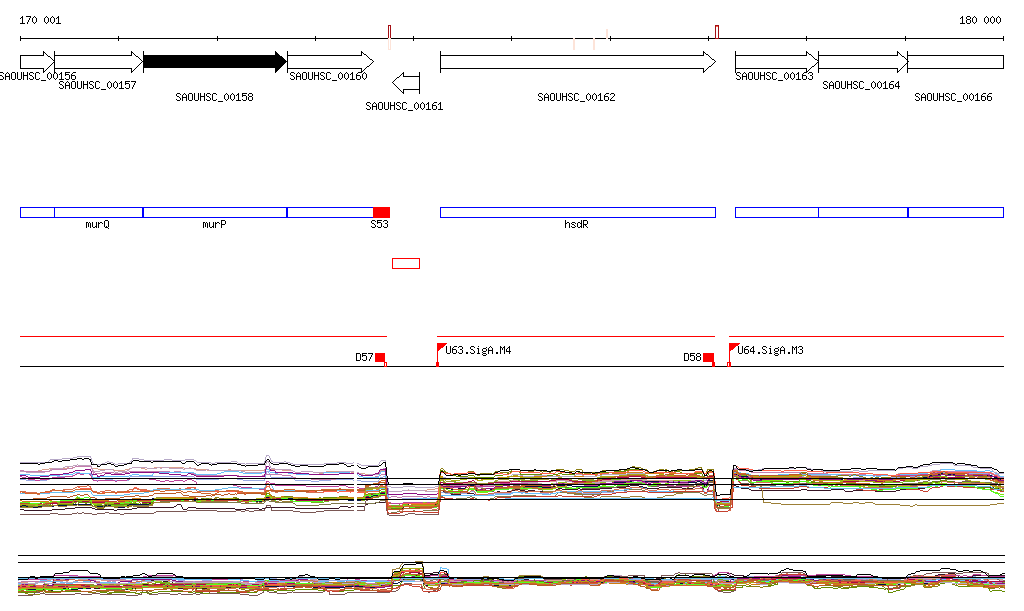Select the blue box under SAOUHSC_00164
Image resolution: width=1024 pixels, height=611 pixels.
863,212
